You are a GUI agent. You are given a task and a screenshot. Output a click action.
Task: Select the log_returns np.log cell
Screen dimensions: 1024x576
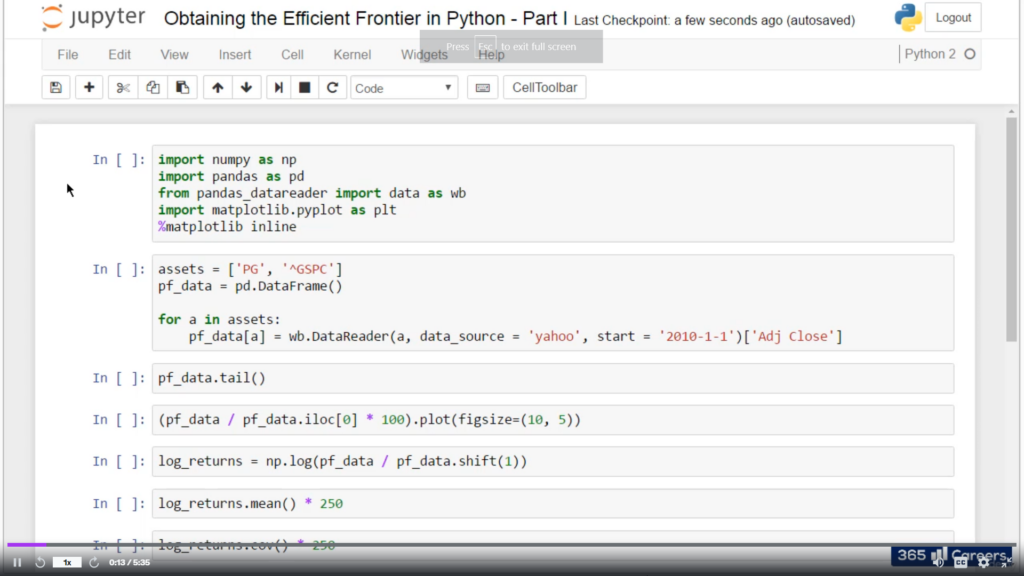point(552,462)
